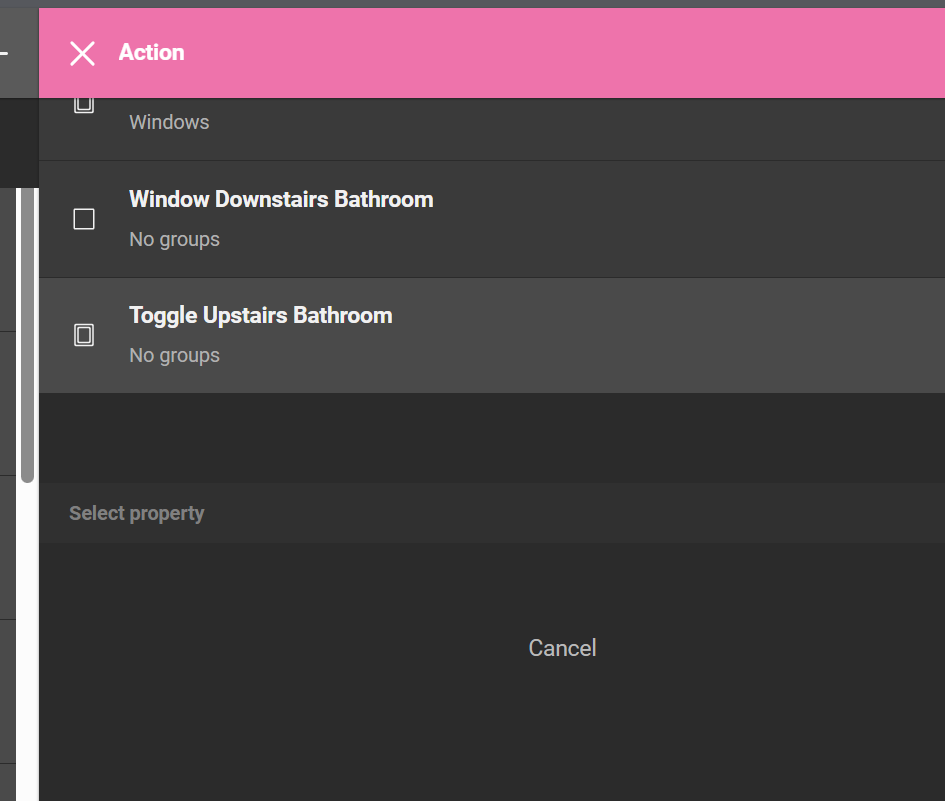Viewport: 945px width, 801px height.
Task: Click the Select property header
Action: click(x=137, y=513)
